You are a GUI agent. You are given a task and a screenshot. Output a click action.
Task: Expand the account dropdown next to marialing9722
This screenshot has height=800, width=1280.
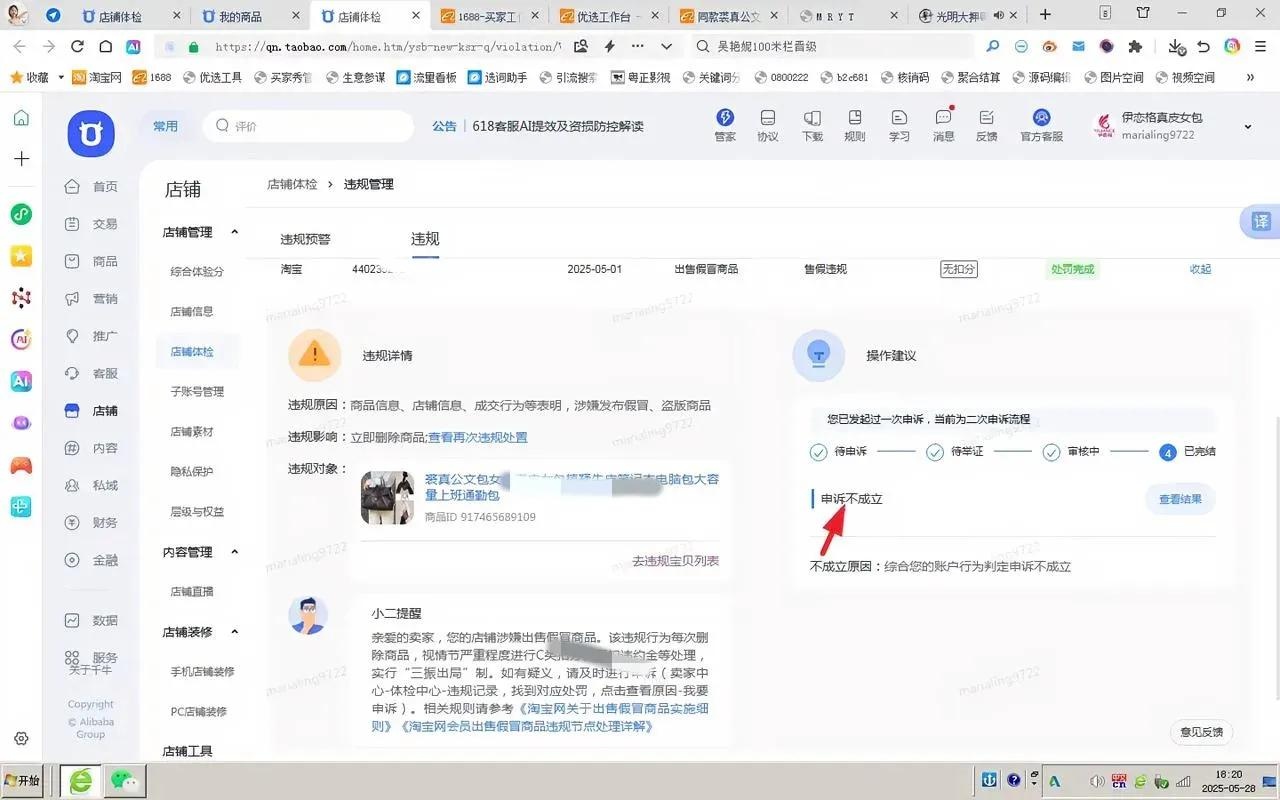[x=1247, y=127]
